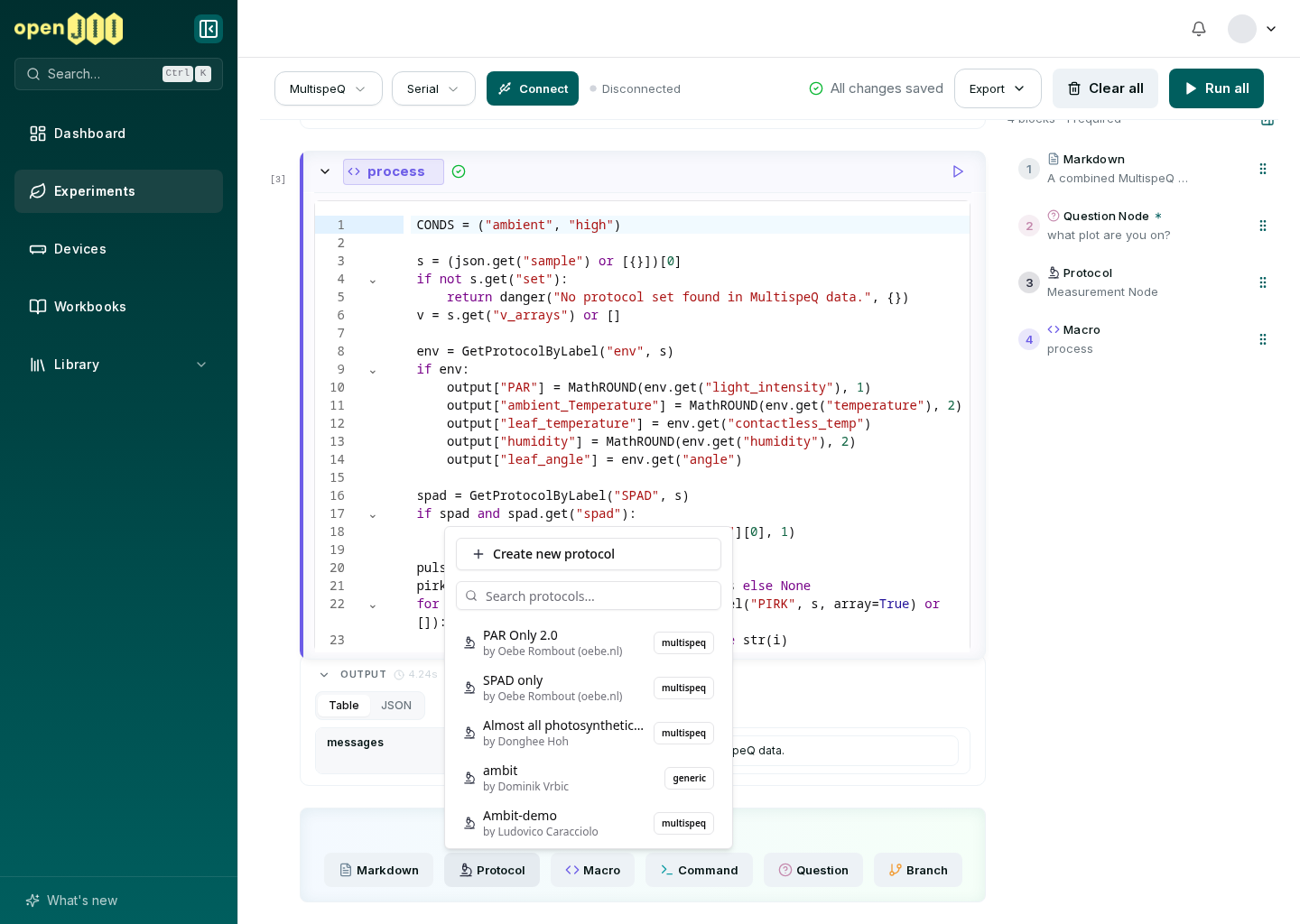
Task: Click code line number 10
Action: click(x=337, y=387)
